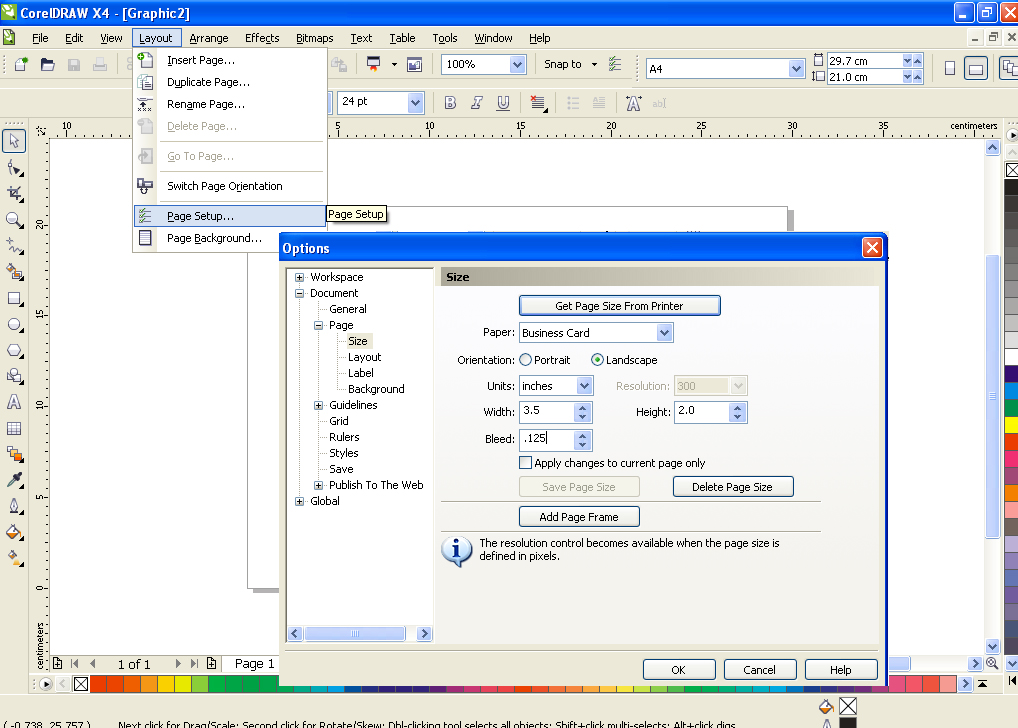Select the Interactive Fill tool

pos(14,557)
